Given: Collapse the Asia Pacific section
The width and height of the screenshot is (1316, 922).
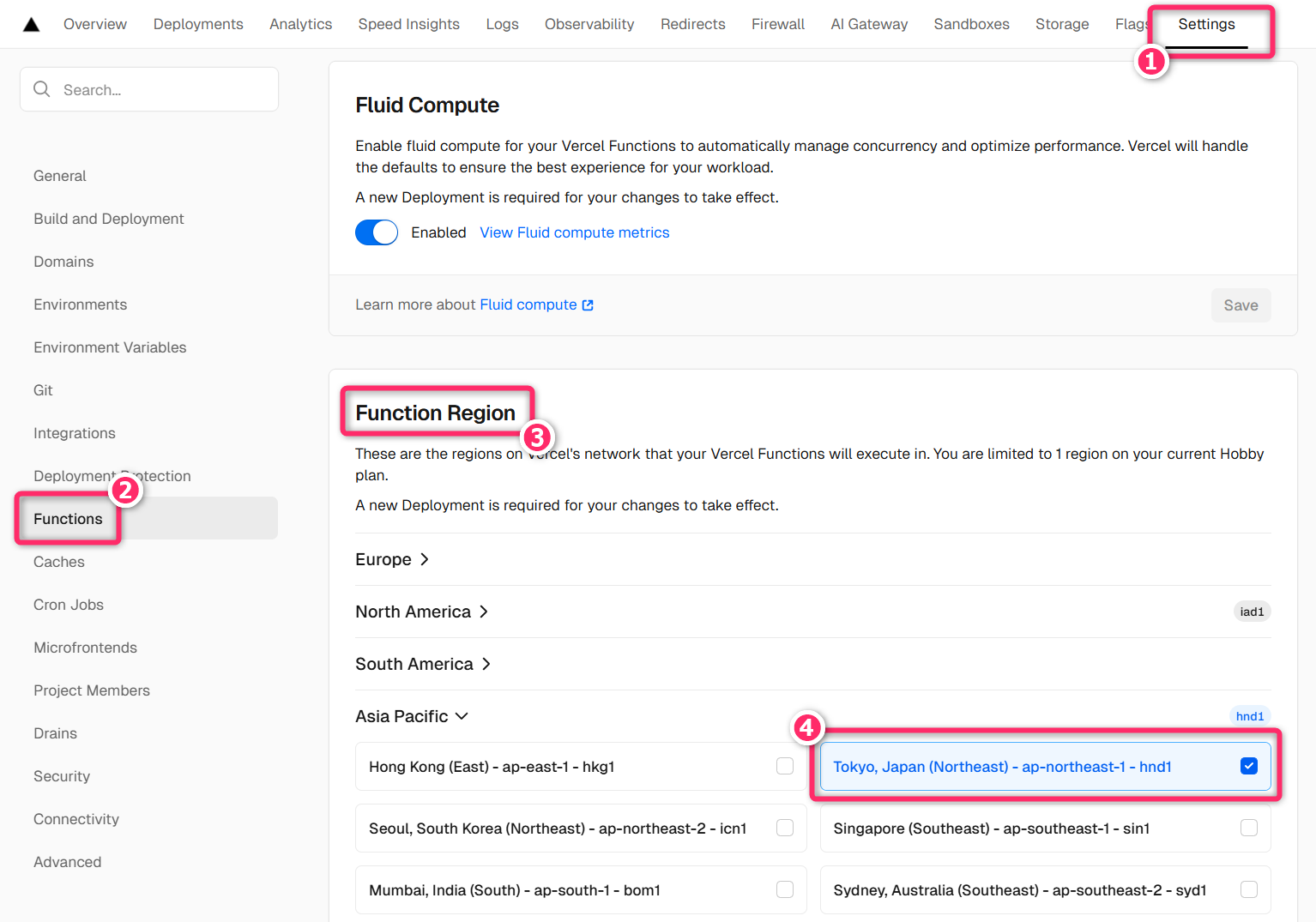Looking at the screenshot, I should [x=412, y=716].
